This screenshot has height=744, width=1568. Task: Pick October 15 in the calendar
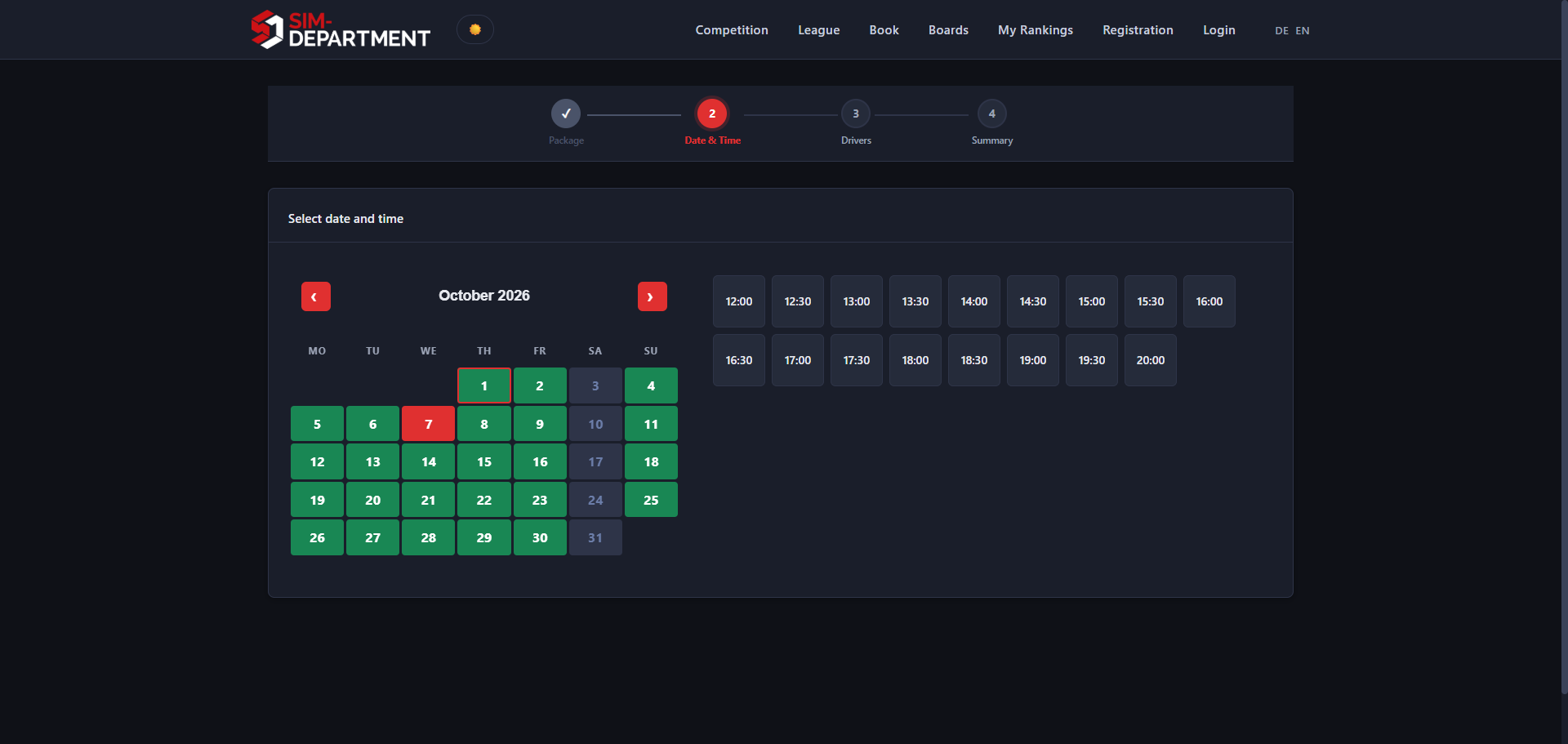(x=484, y=461)
